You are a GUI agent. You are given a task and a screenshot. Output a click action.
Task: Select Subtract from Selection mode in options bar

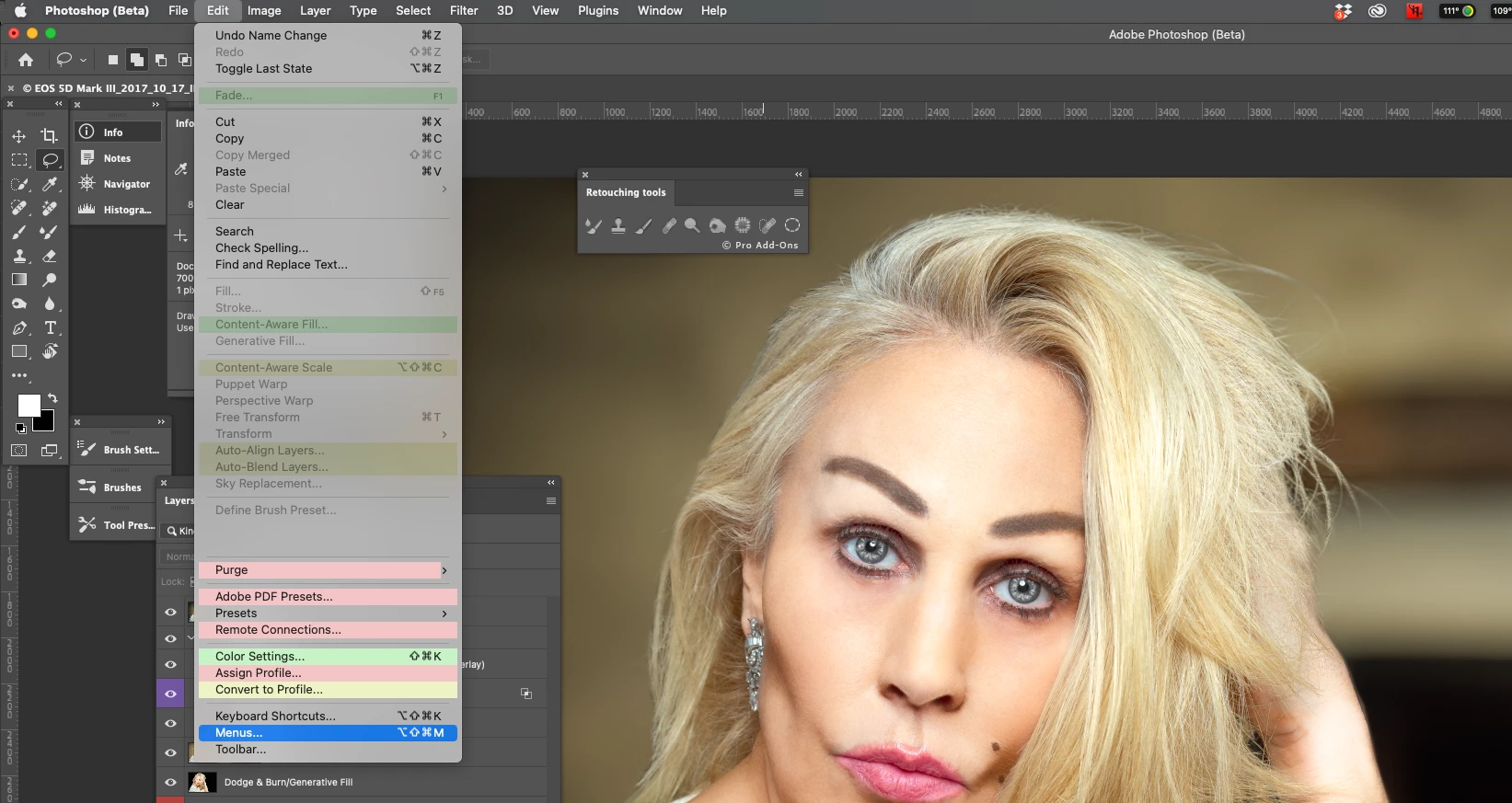point(161,60)
